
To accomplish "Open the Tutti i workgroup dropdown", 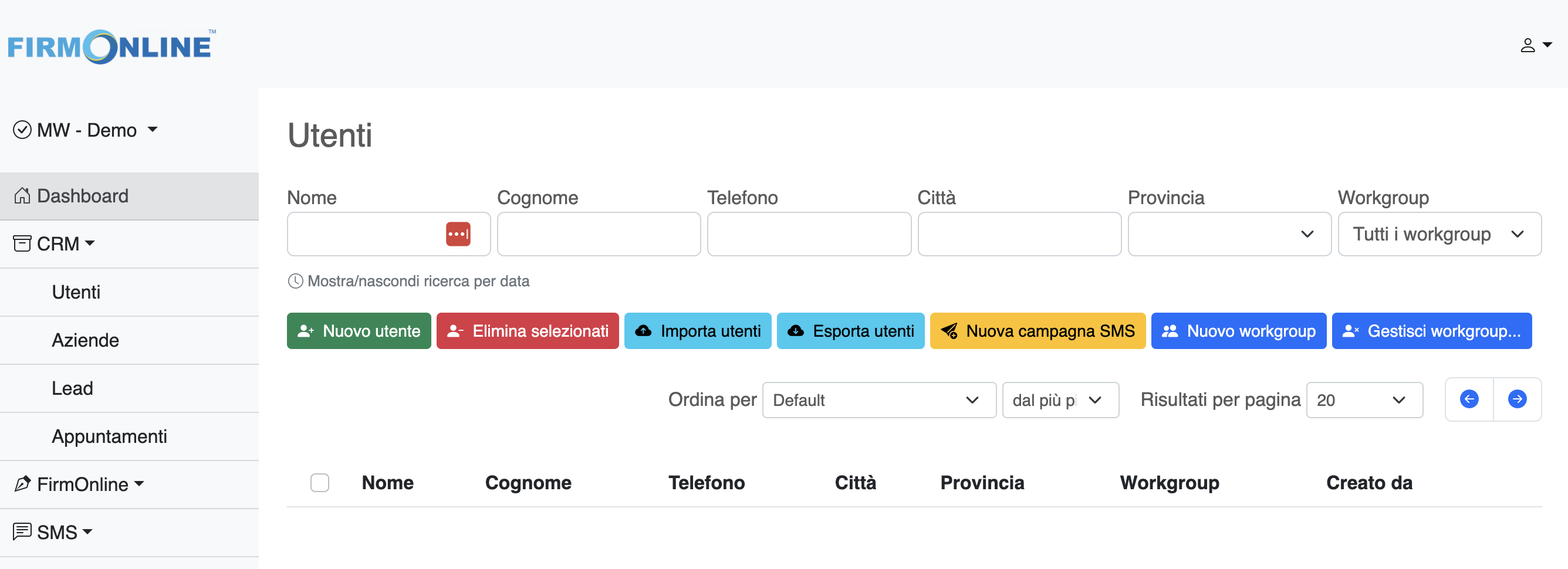I will [1438, 233].
